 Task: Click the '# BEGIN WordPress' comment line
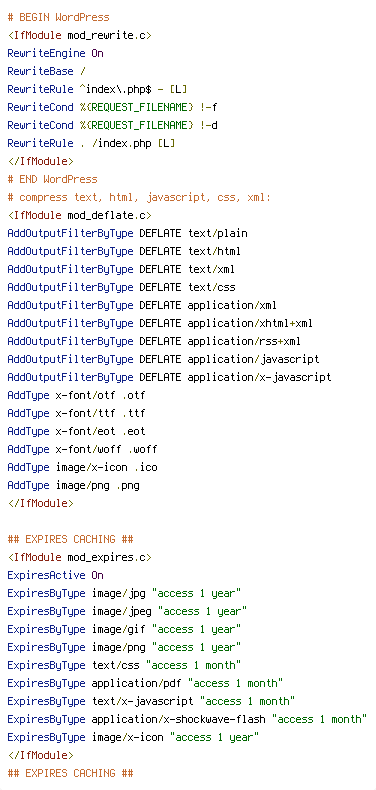58,17
